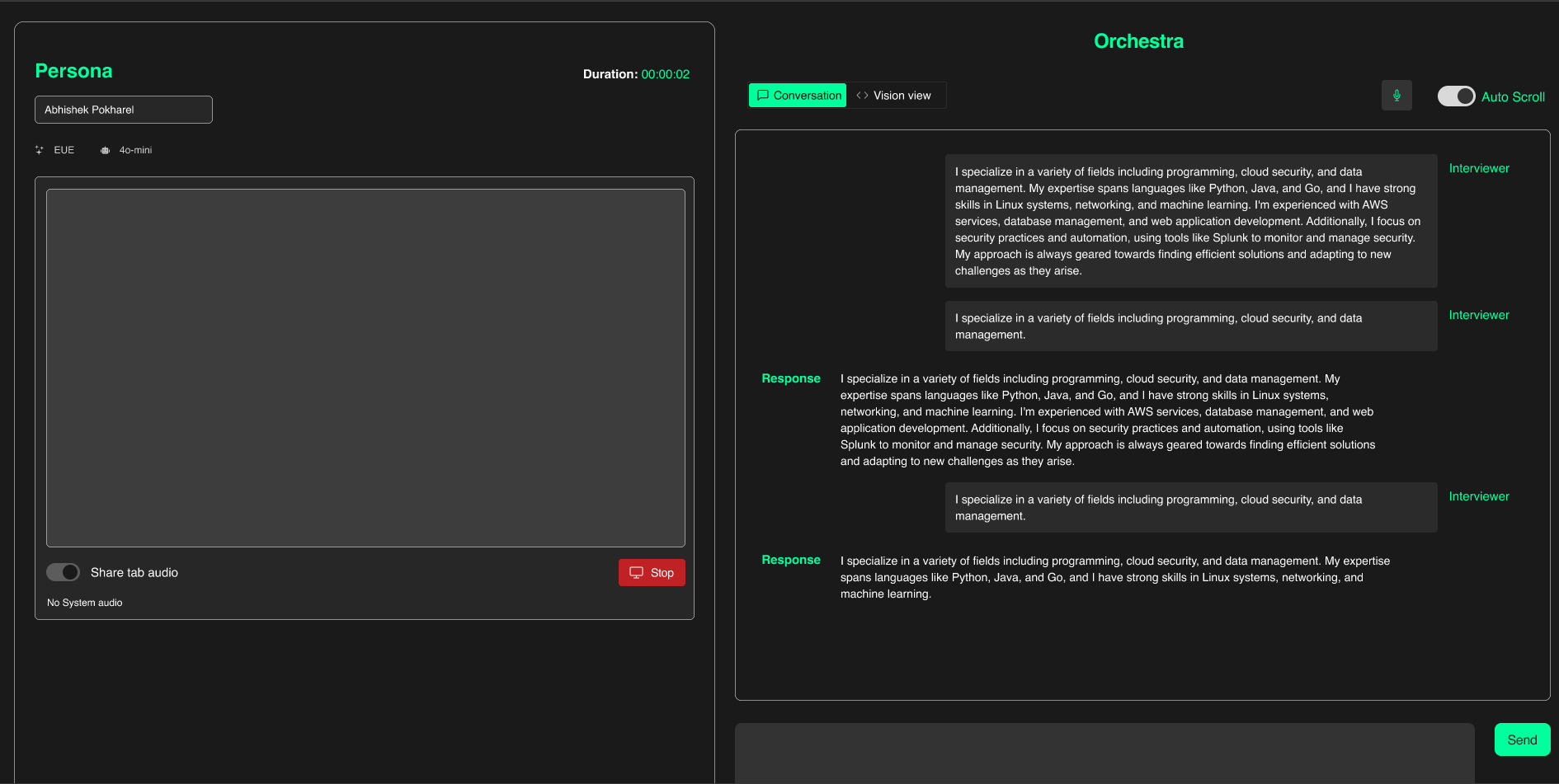Click the first Response paragraph mentioning Splunk
1559x784 pixels.
(1108, 420)
